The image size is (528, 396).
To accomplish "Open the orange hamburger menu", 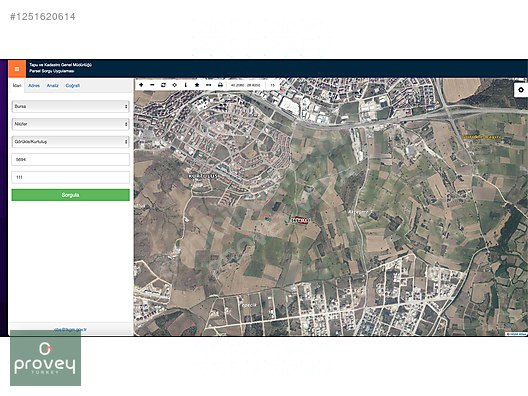I will pyautogui.click(x=17, y=69).
